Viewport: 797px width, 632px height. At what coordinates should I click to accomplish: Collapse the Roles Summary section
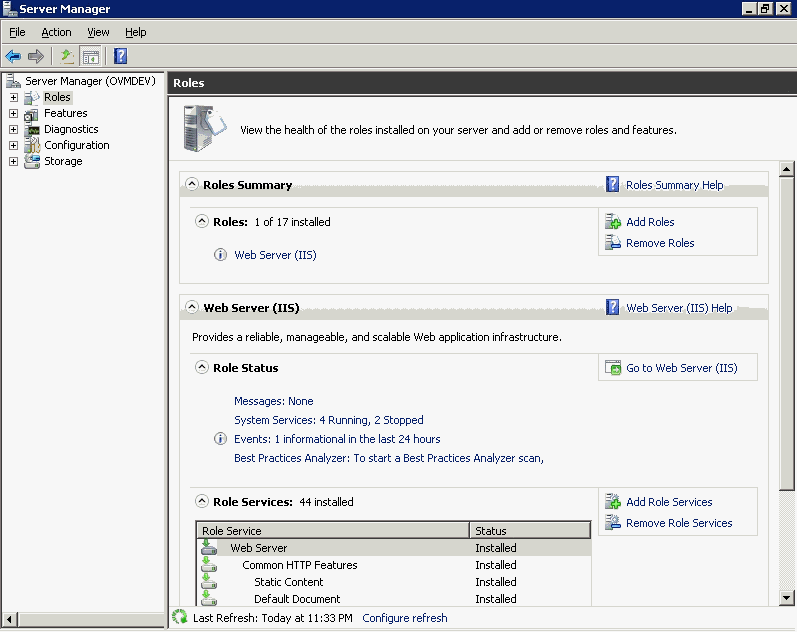coord(192,184)
